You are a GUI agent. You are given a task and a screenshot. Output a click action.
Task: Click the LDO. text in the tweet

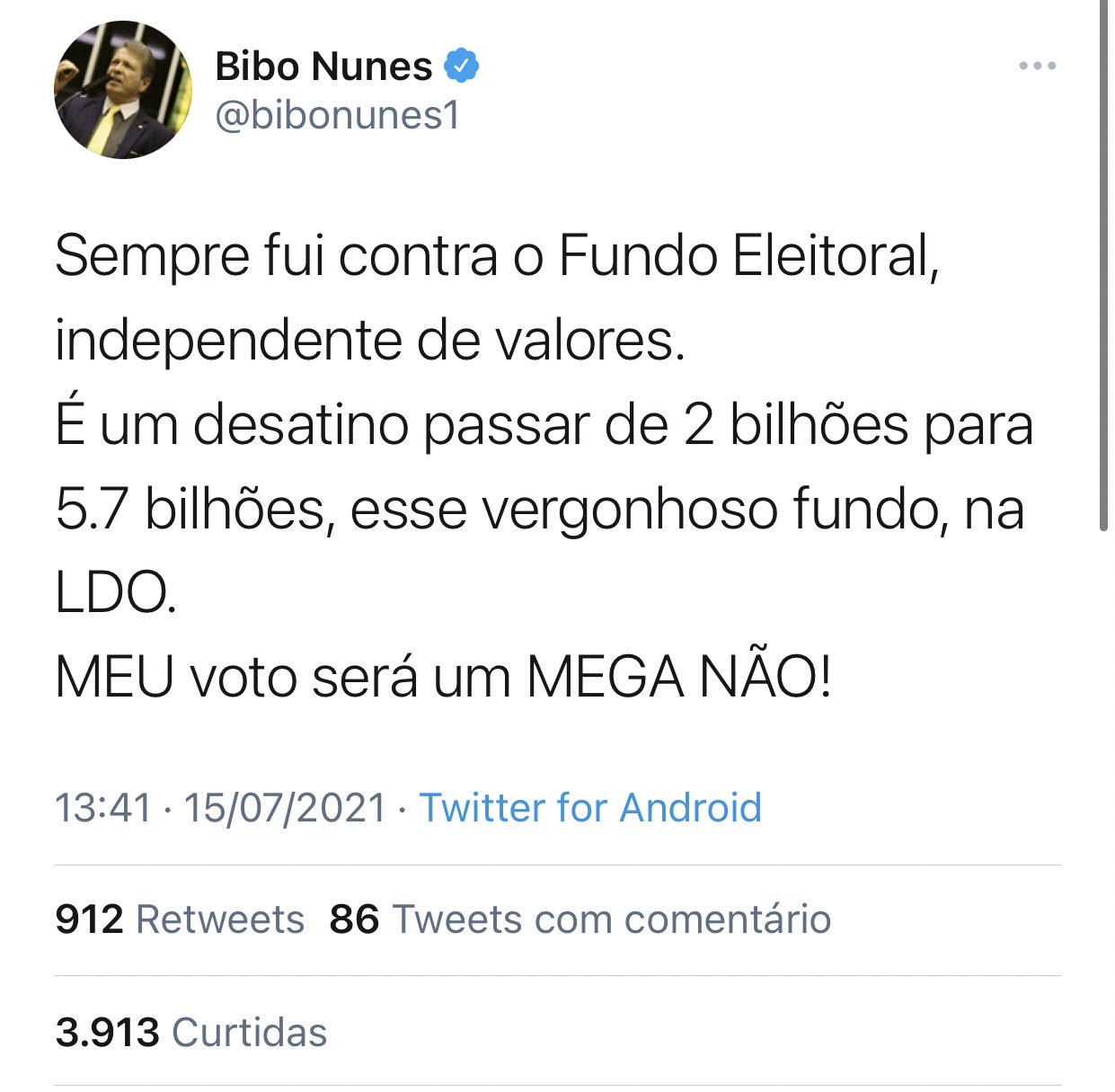pos(116,592)
